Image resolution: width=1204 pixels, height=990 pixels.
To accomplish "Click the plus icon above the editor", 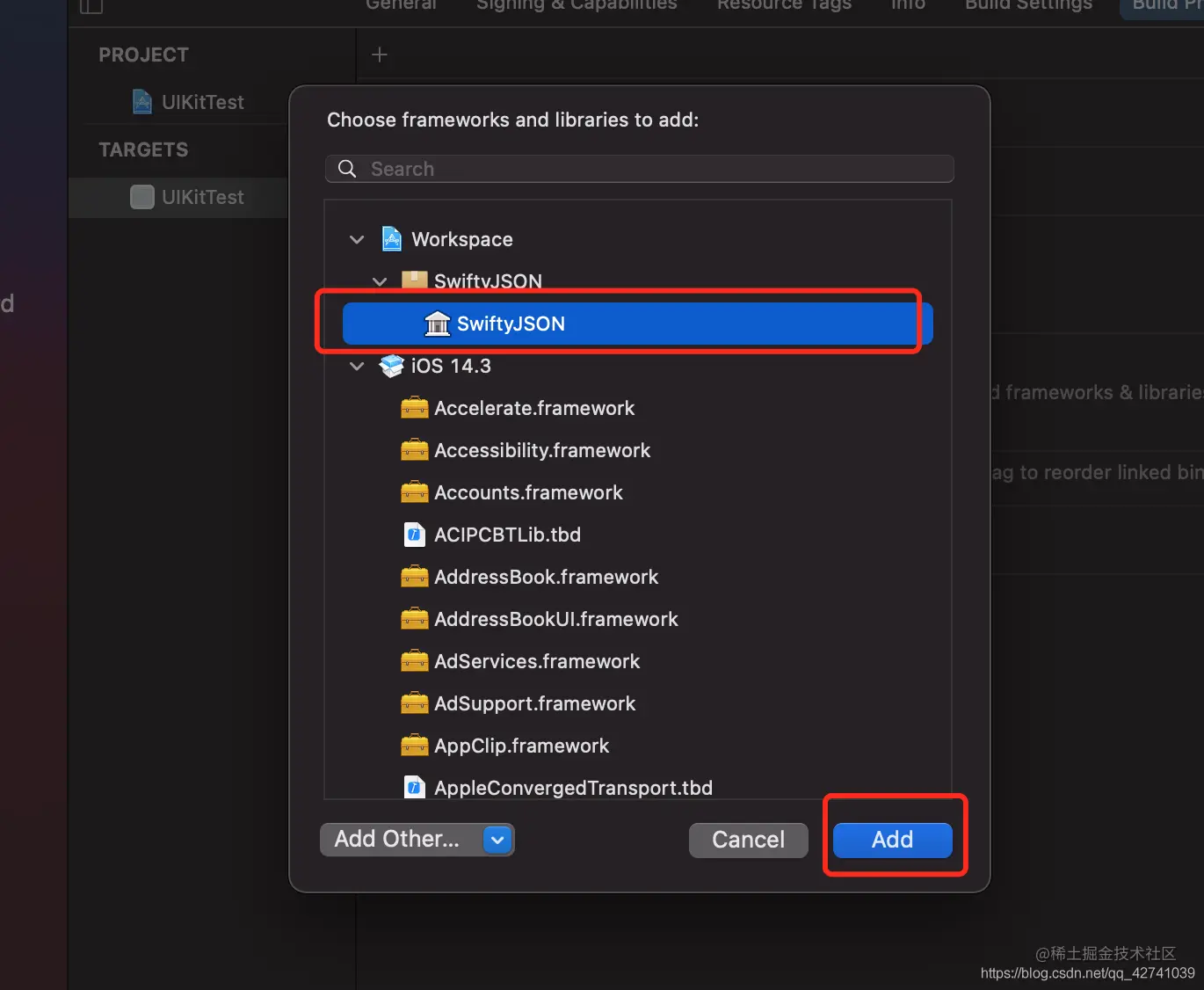I will (380, 55).
